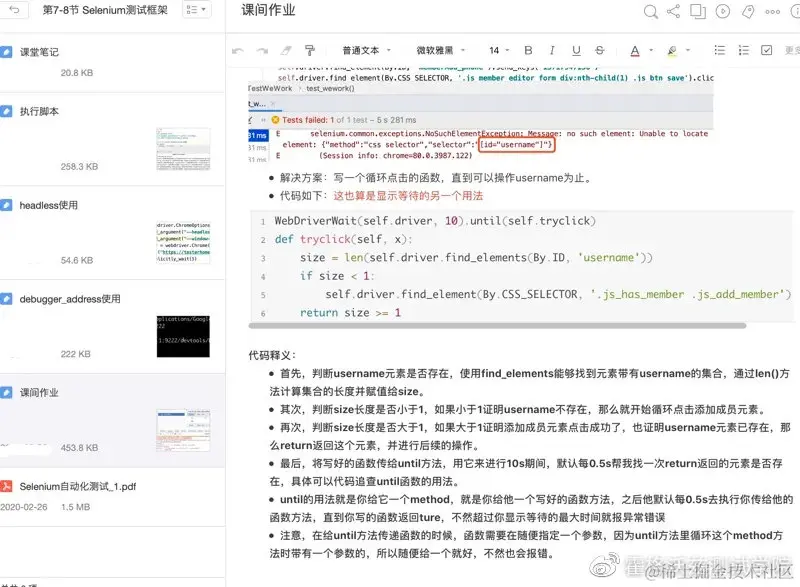This screenshot has height=587, width=800.
Task: Click the 258.3 KB size label
Action: 79,167
